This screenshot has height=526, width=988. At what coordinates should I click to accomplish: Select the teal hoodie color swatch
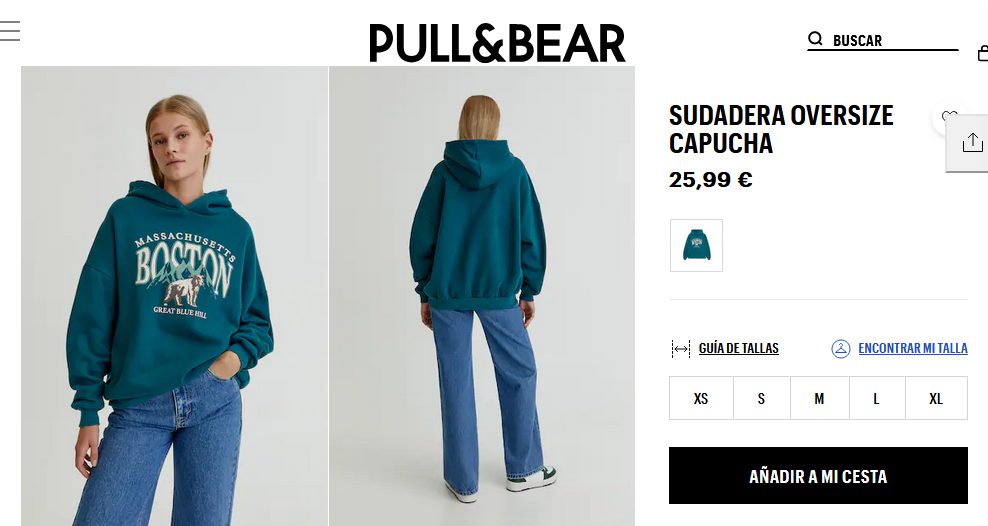coord(696,246)
